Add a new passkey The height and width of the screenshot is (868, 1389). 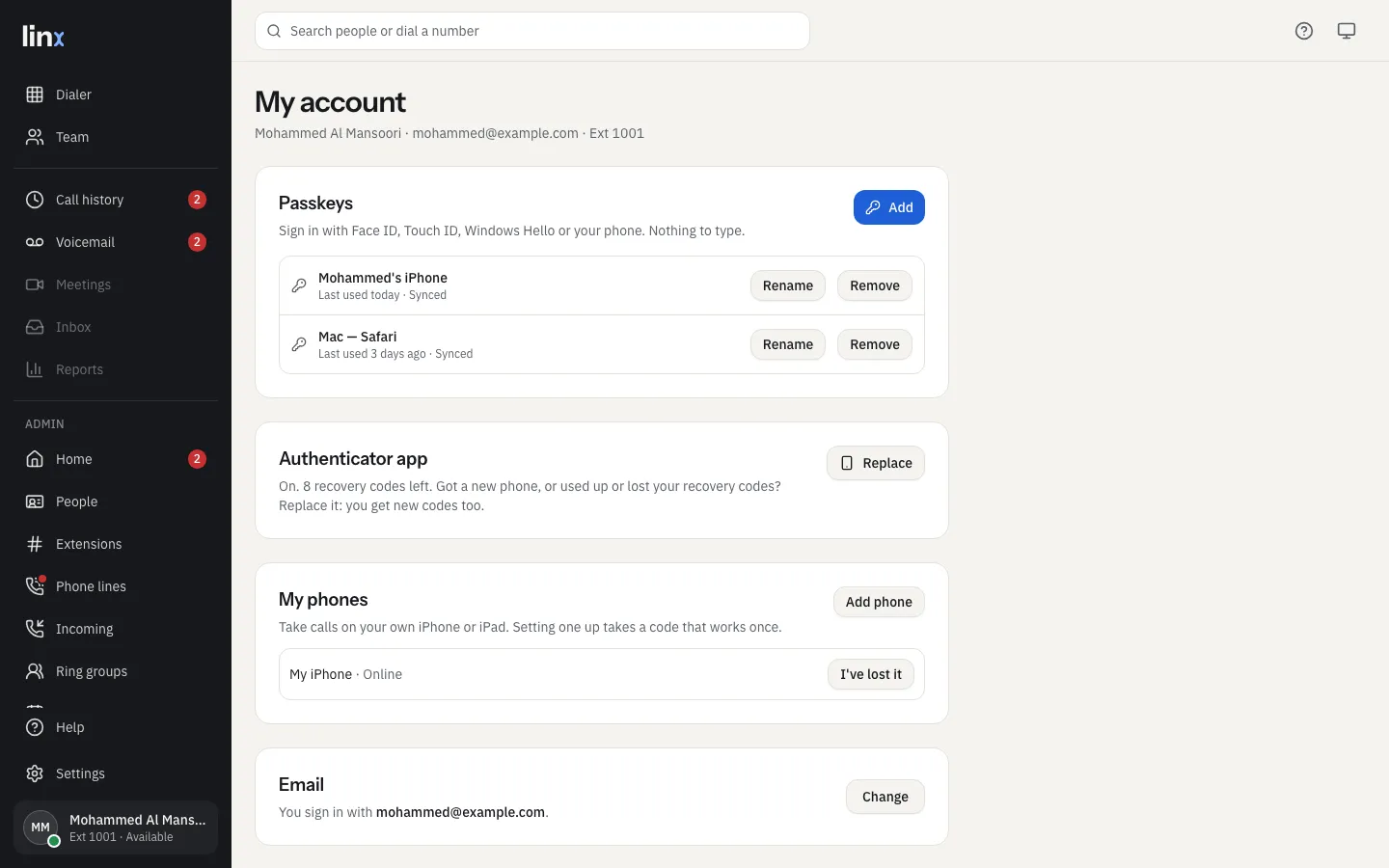point(889,207)
